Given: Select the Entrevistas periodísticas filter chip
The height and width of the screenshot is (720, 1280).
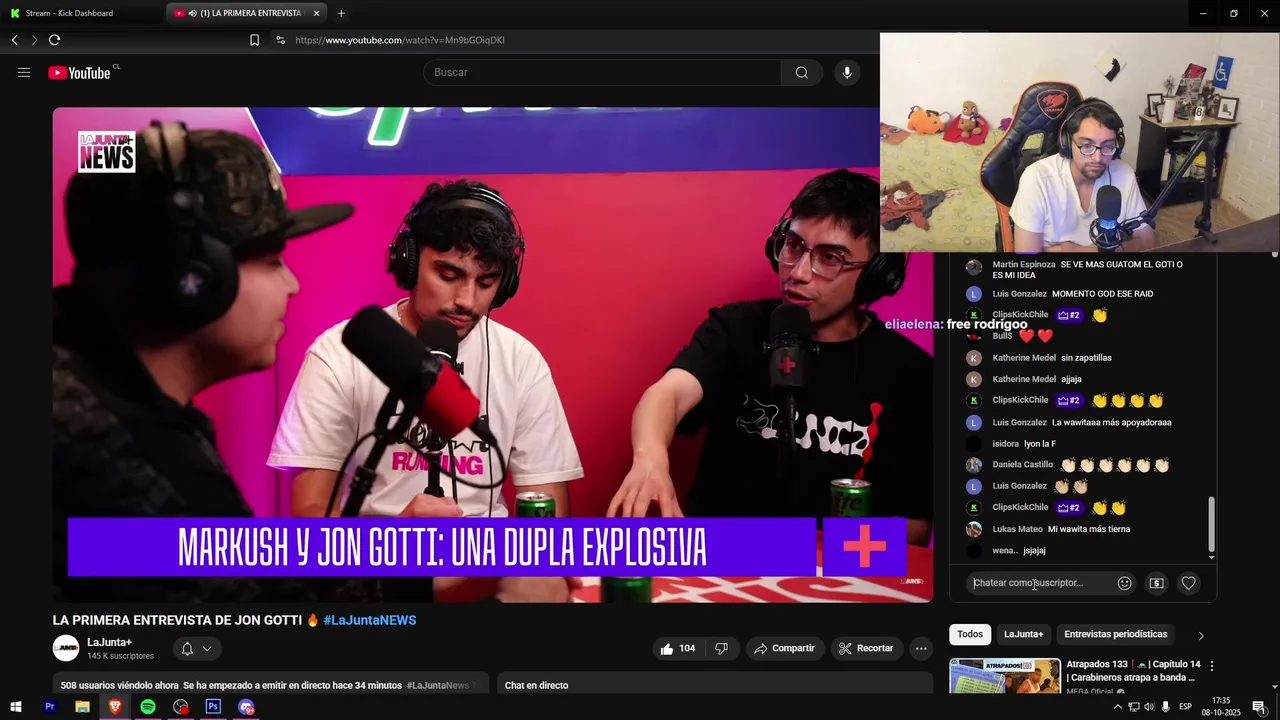Looking at the screenshot, I should (1115, 634).
